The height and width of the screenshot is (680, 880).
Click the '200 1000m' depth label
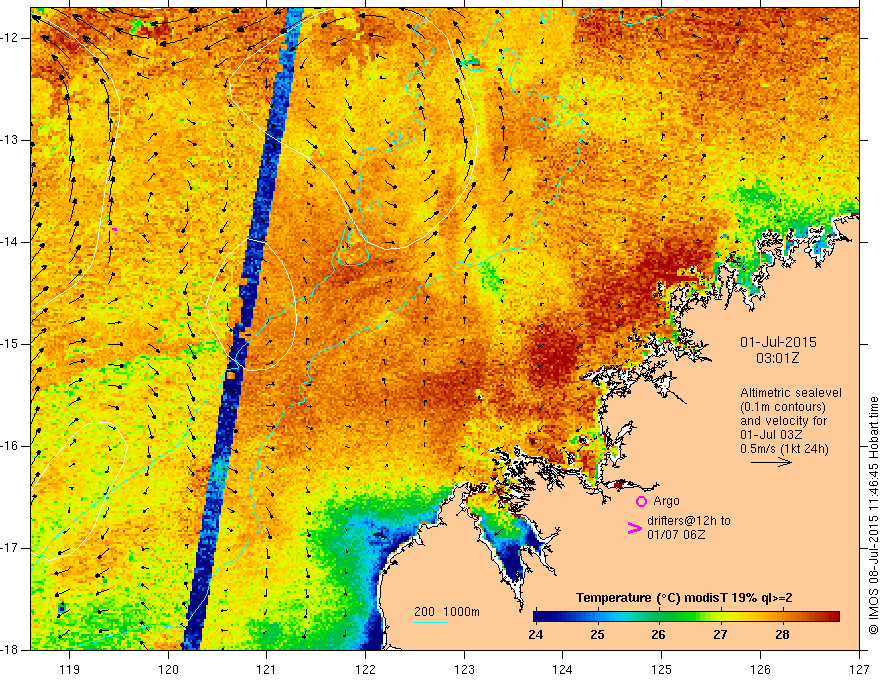[x=447, y=612]
